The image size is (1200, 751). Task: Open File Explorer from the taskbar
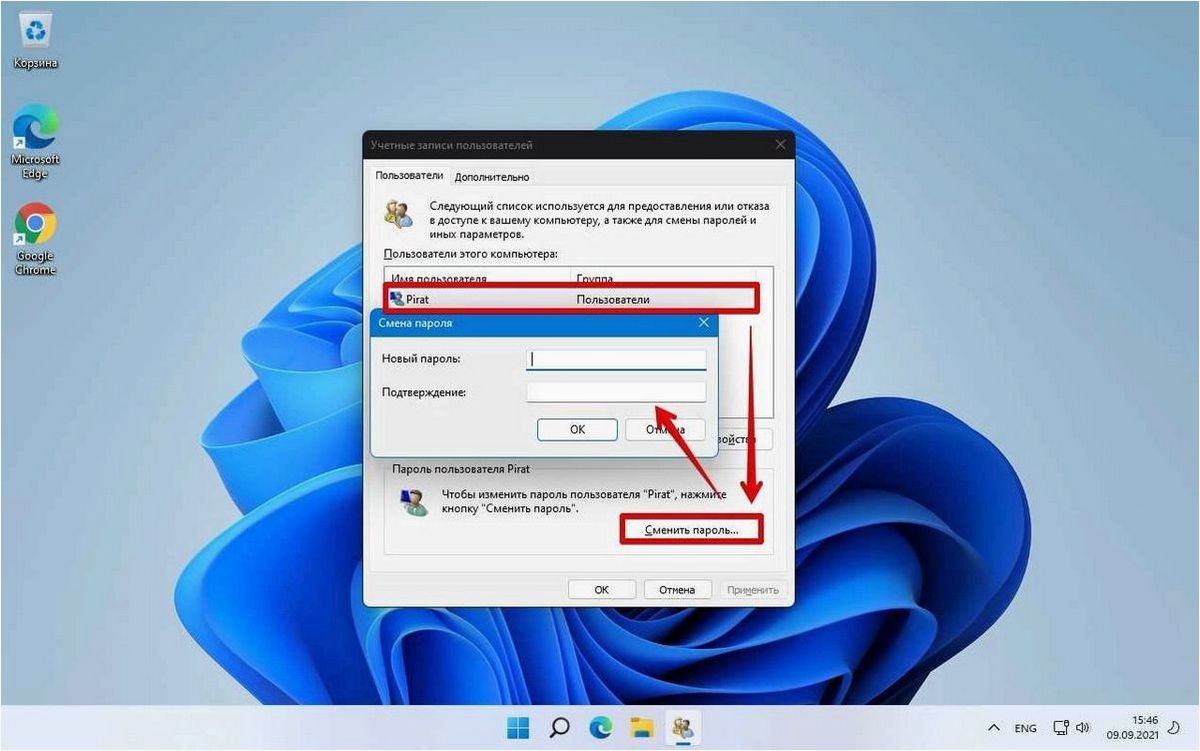(x=643, y=726)
